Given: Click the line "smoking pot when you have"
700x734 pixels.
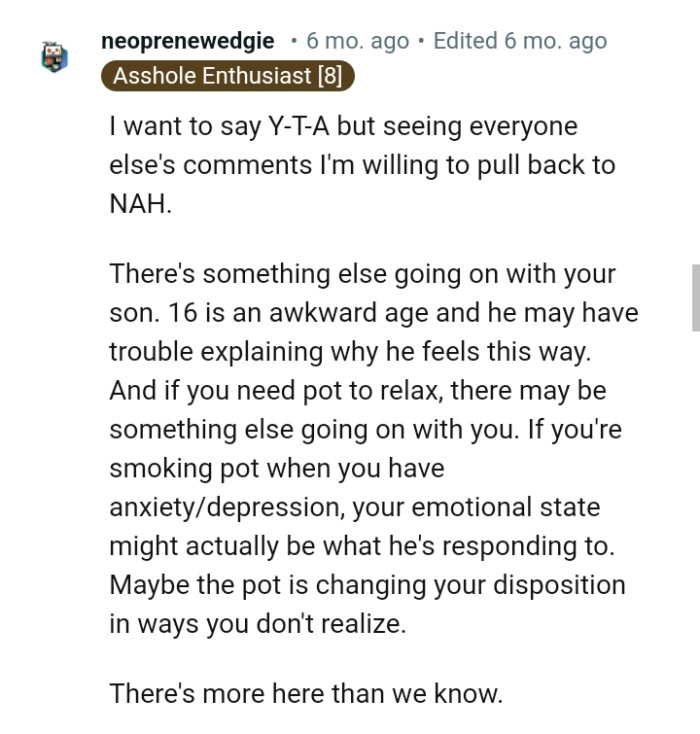Looking at the screenshot, I should click(276, 467).
